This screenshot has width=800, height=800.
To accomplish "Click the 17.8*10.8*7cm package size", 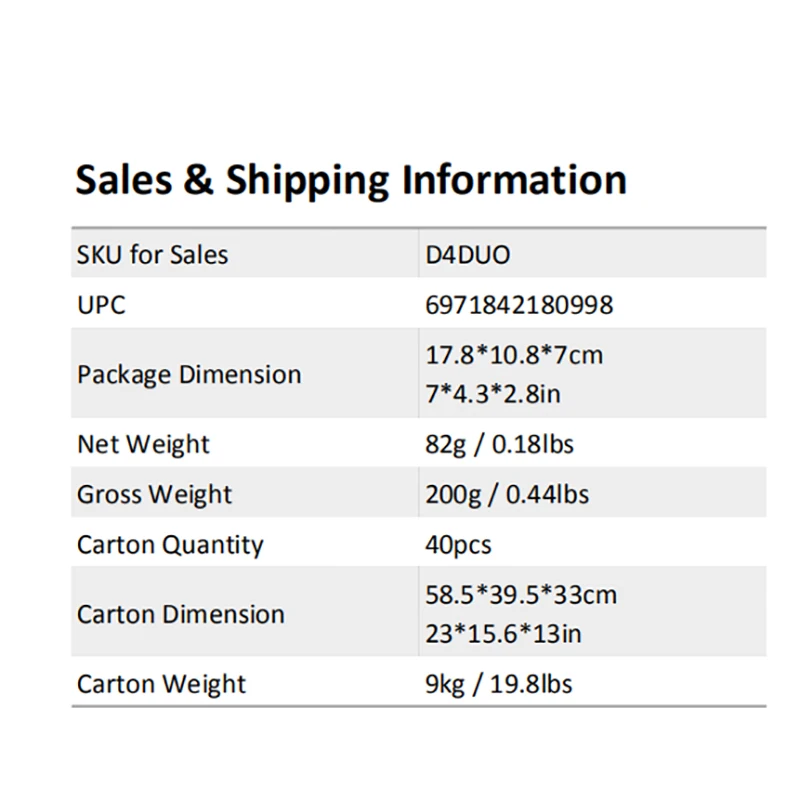I will [x=514, y=356].
